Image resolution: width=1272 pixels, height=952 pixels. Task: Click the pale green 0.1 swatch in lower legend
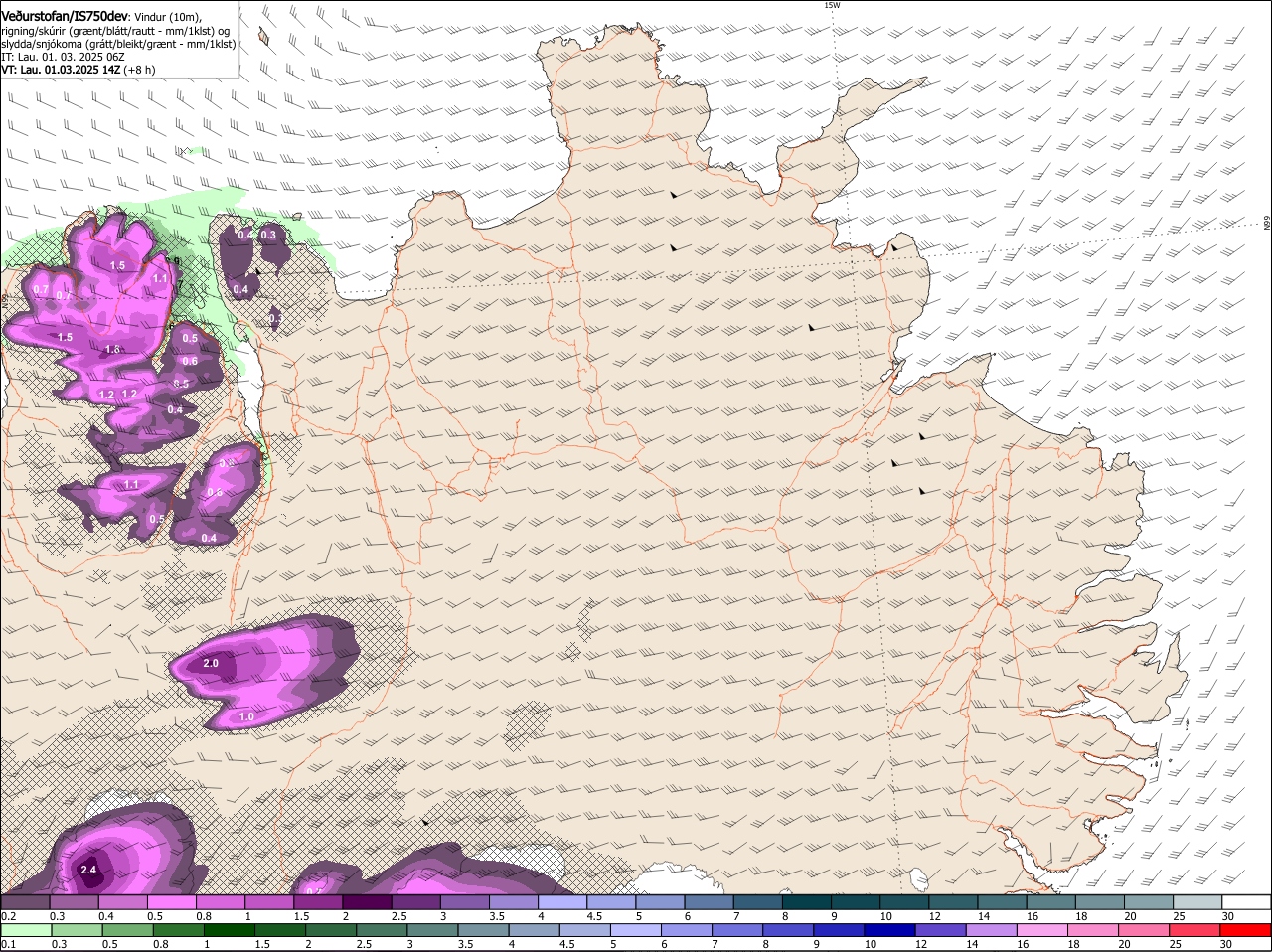tap(26, 931)
